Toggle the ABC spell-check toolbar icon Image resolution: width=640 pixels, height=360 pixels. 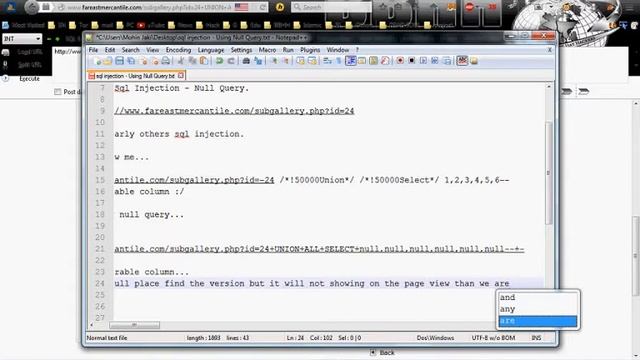462,61
